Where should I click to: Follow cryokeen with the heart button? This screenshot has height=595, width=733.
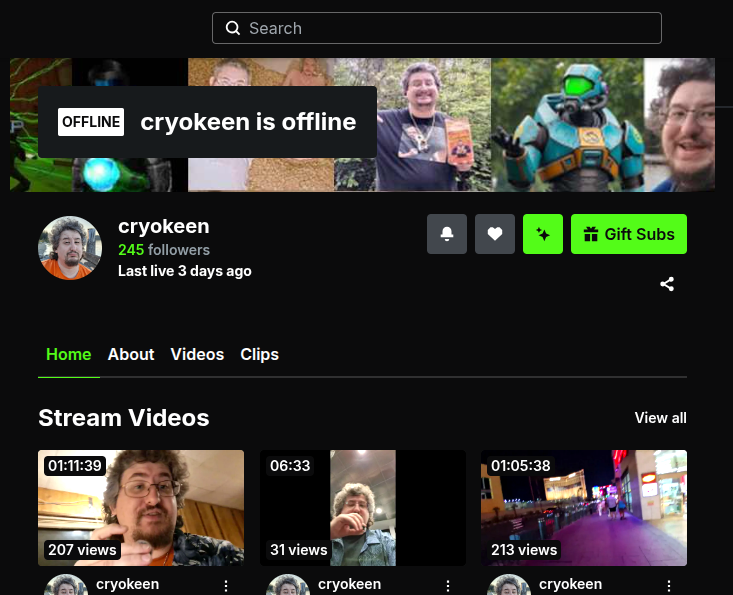pos(495,234)
